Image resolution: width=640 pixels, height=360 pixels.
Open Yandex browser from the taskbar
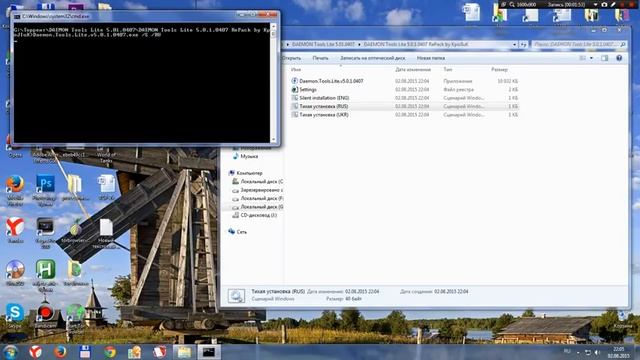tap(36, 352)
